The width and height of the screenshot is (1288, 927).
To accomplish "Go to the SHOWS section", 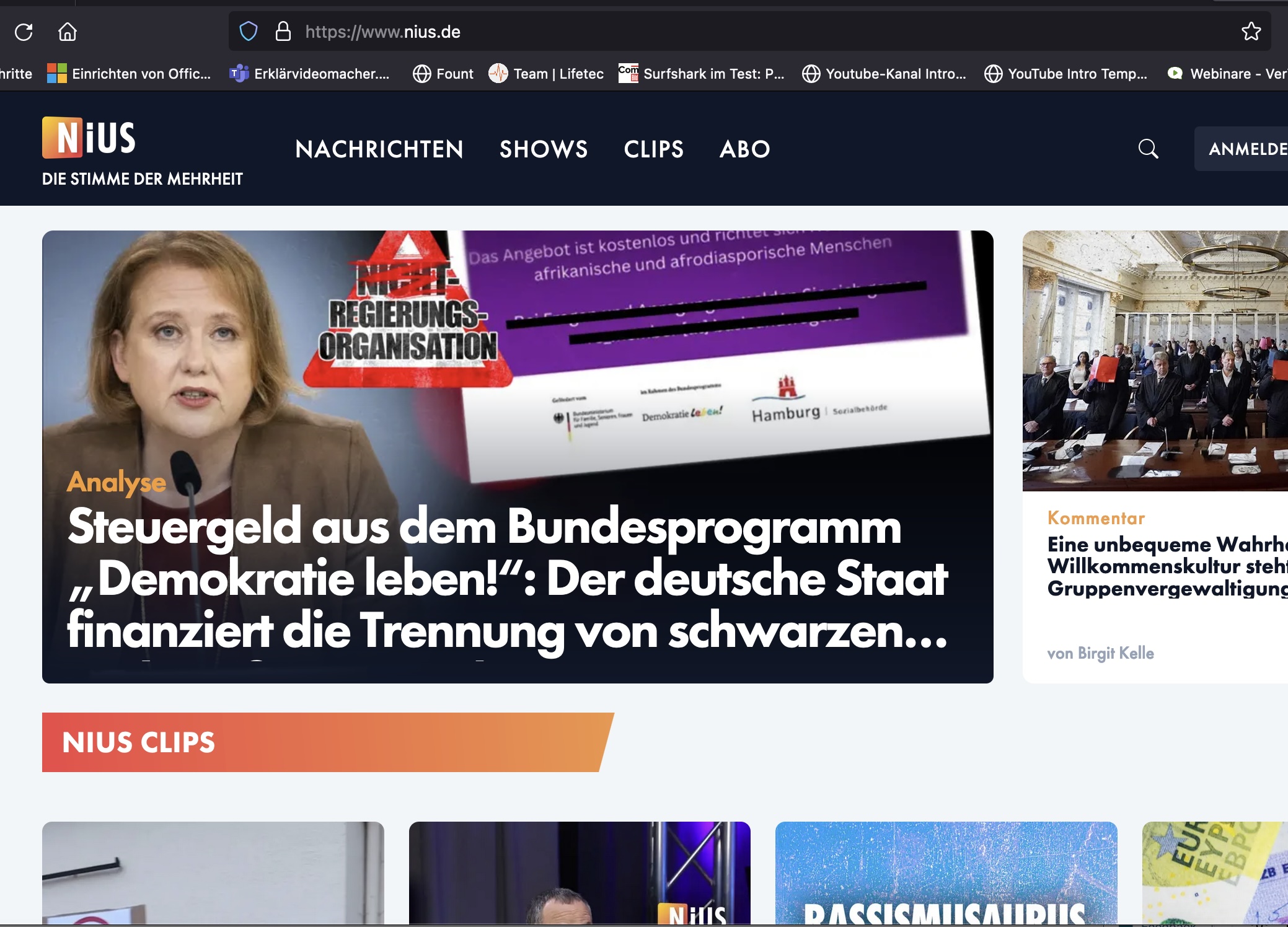I will tap(544, 149).
